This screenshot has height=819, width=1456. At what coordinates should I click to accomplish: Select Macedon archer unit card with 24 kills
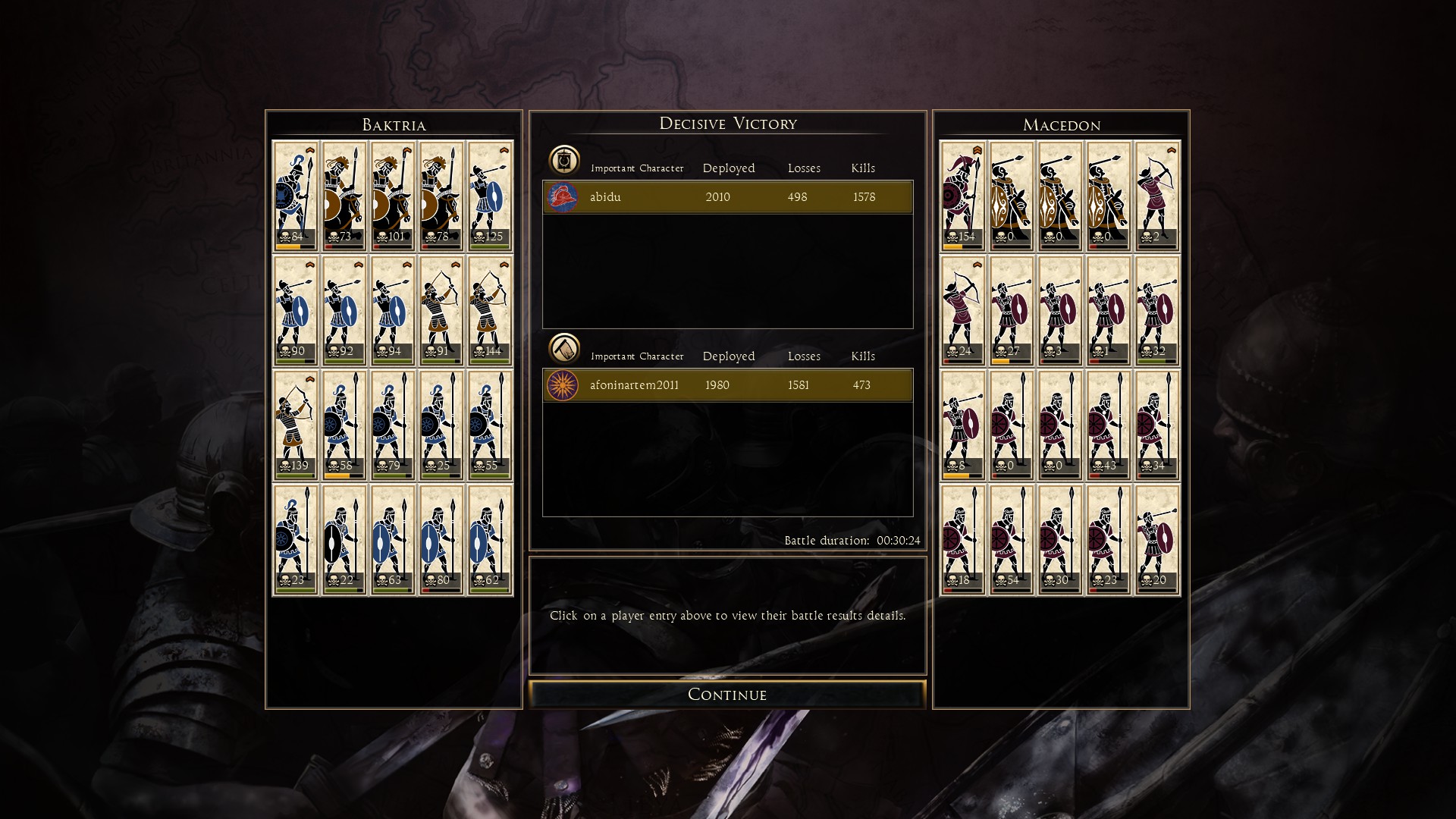coord(963,310)
